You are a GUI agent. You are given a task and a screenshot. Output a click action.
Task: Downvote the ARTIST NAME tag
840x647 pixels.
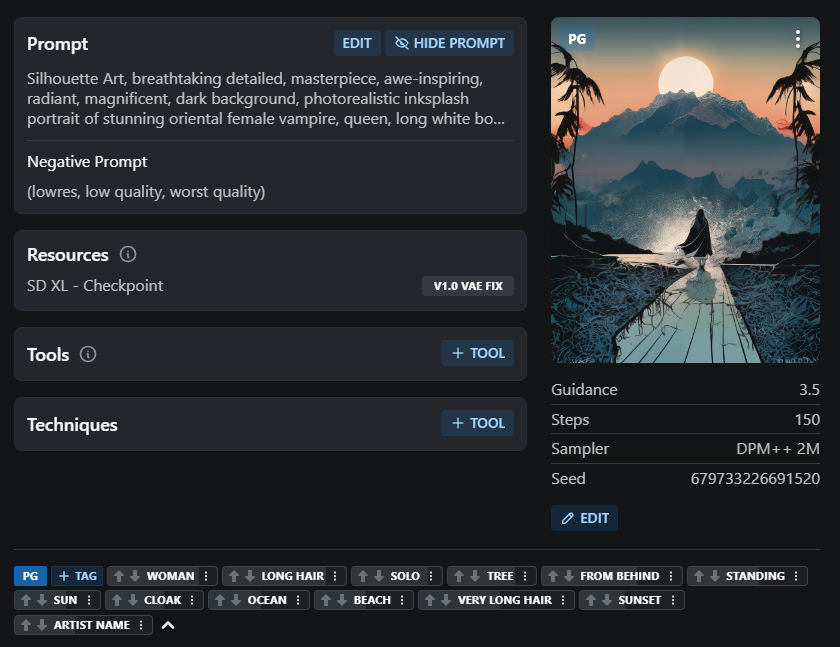click(41, 625)
